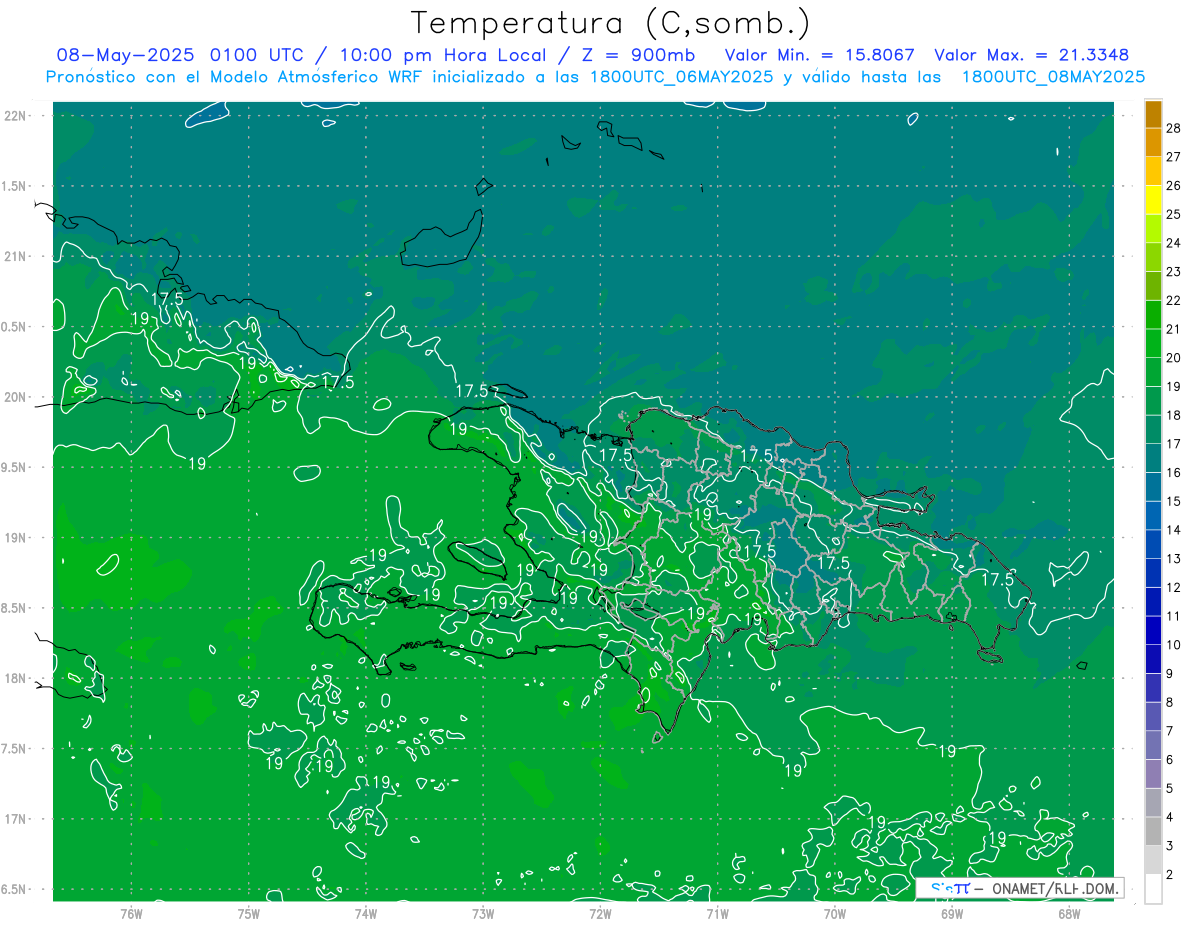This screenshot has height=927, width=1200.
Task: Click the olive green swatch between 22 and 23
Action: (1153, 286)
